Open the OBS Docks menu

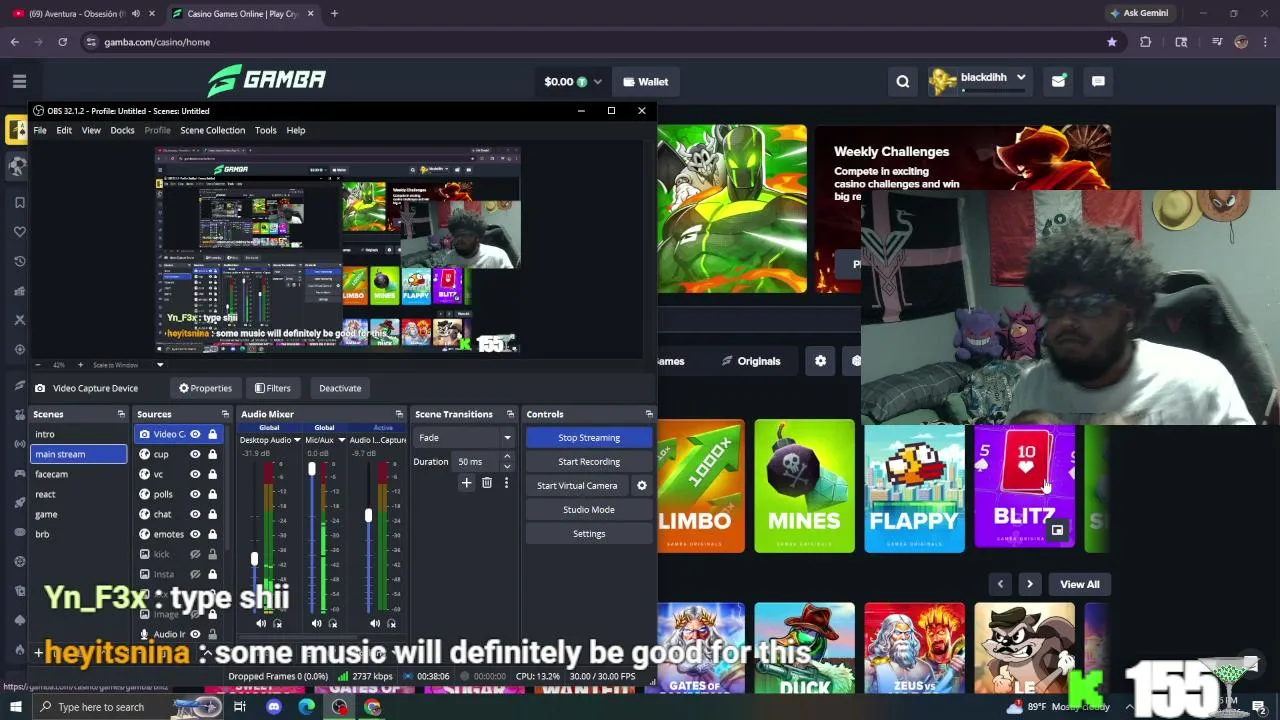tap(122, 130)
